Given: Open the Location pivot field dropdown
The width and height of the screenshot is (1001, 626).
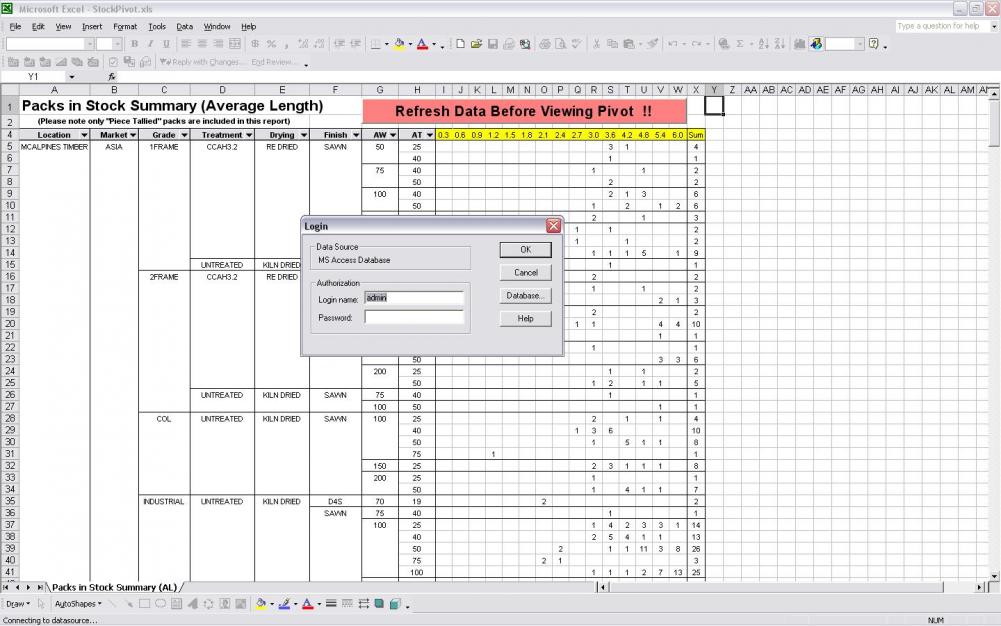Looking at the screenshot, I should coord(84,135).
